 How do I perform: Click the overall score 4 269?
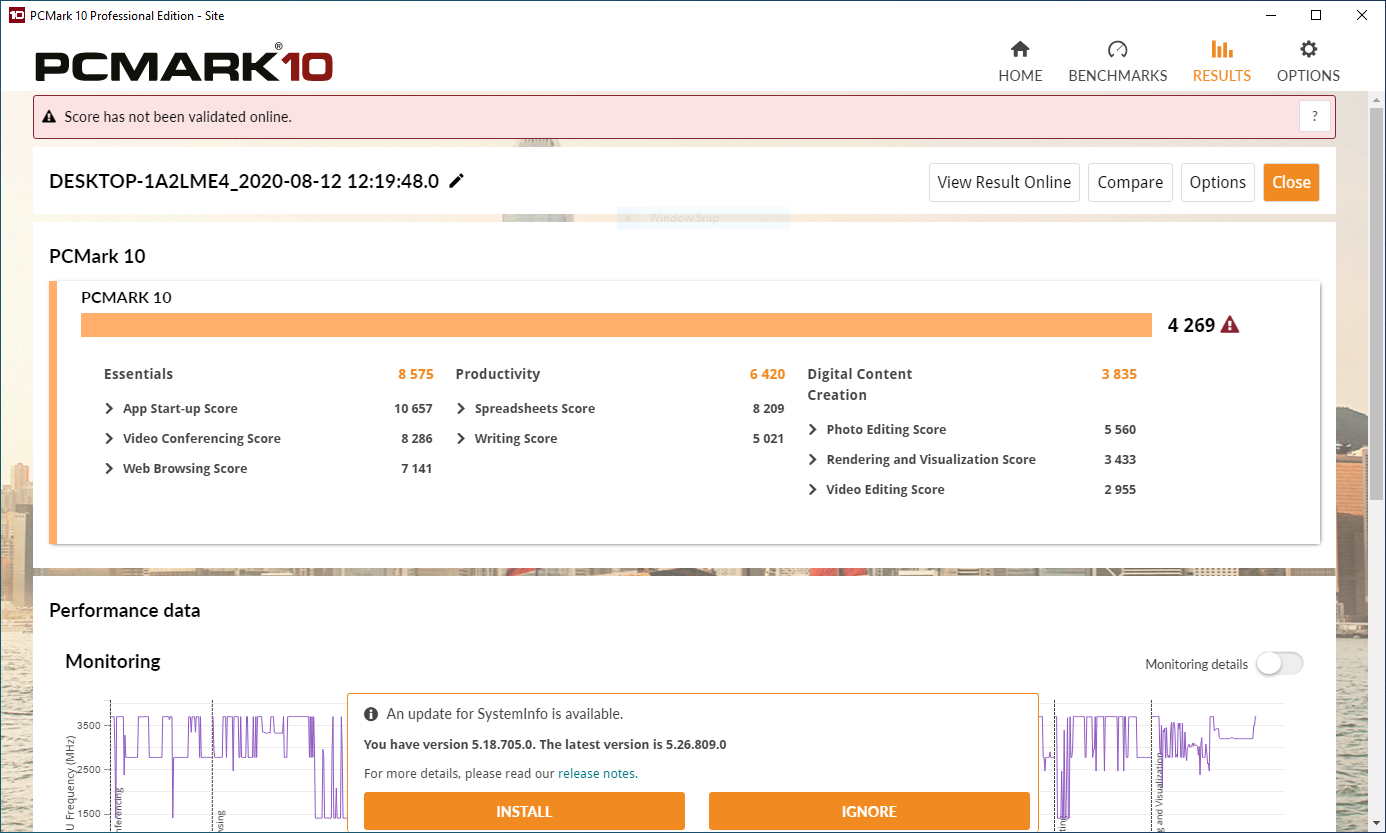tap(1191, 325)
